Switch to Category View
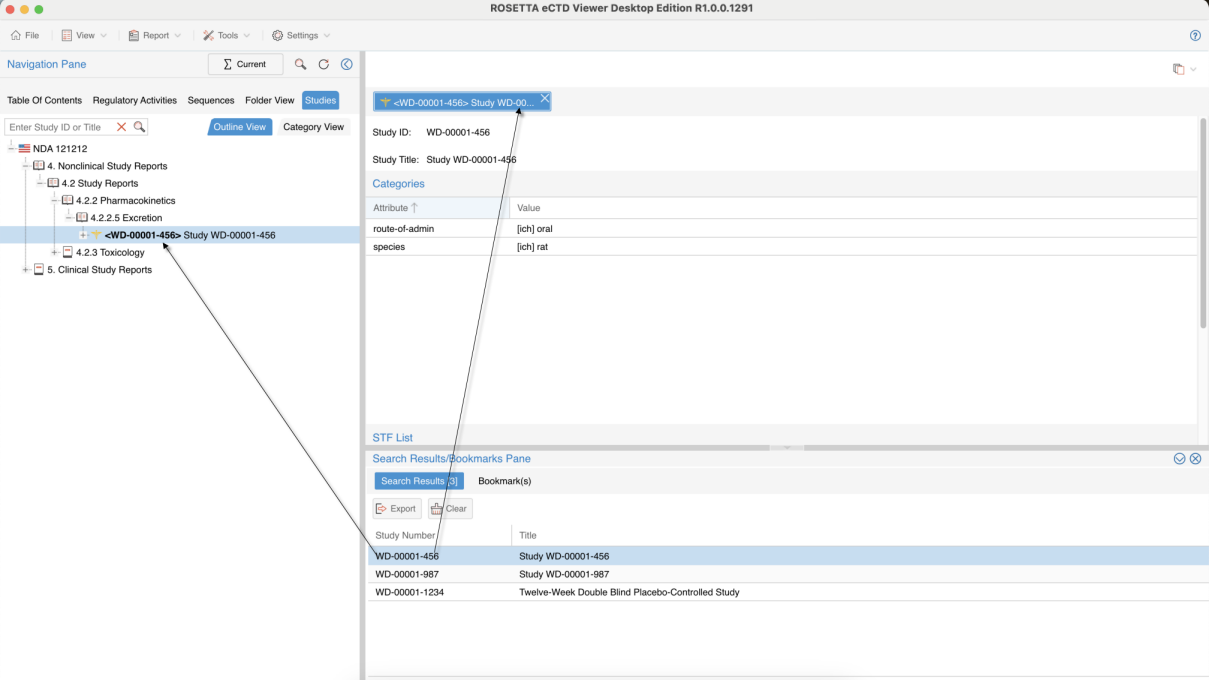 (313, 127)
